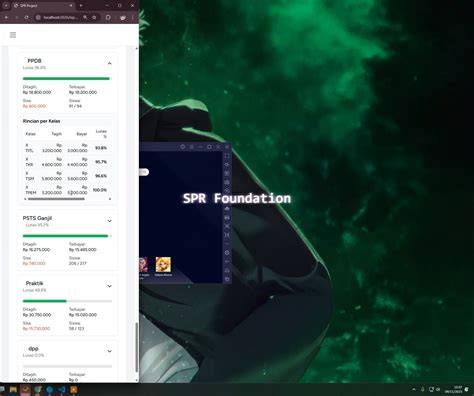Click the Praktik half-filled progress bar
The width and height of the screenshot is (474, 396).
67,301
